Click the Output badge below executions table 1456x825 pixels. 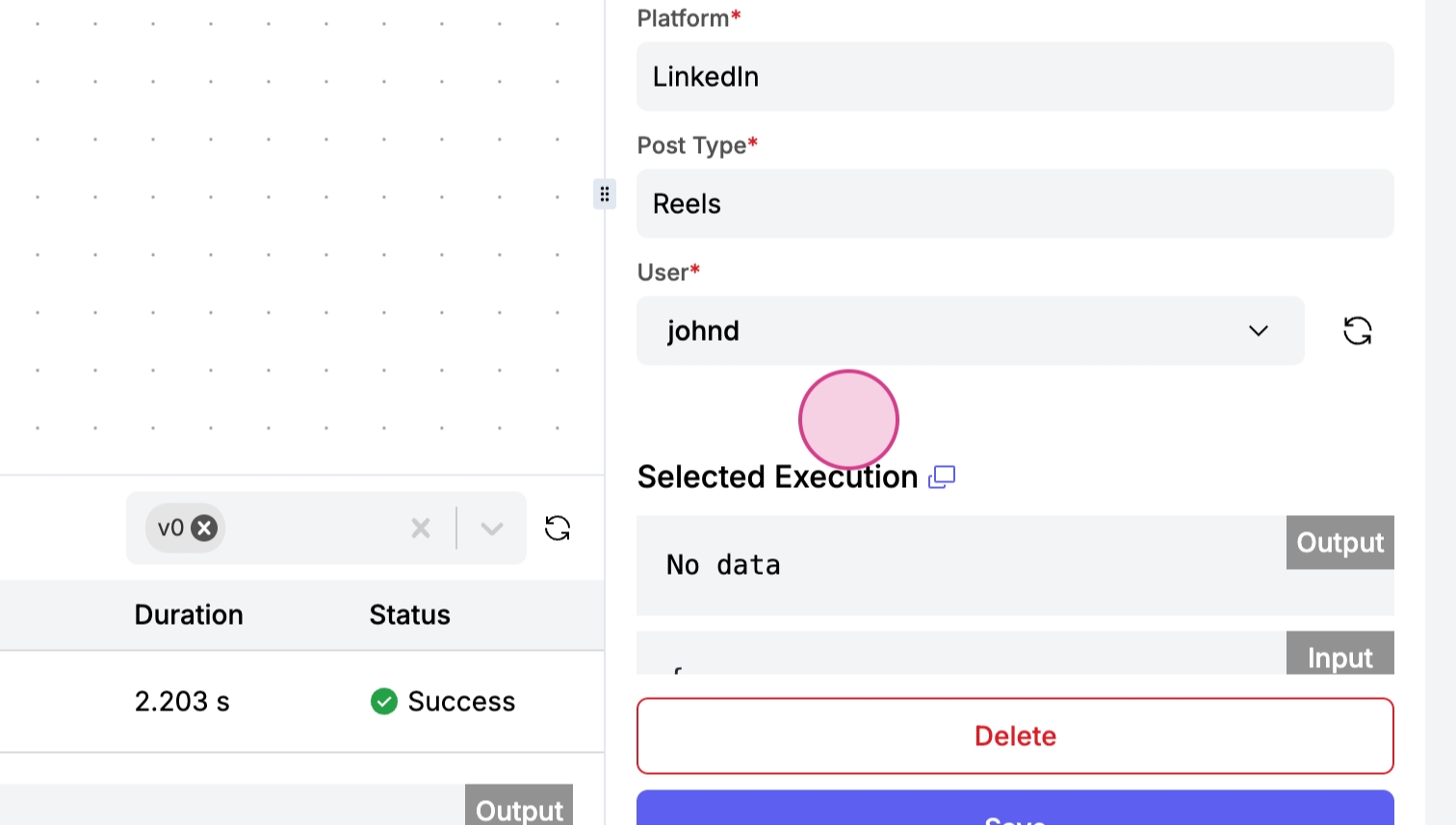519,807
